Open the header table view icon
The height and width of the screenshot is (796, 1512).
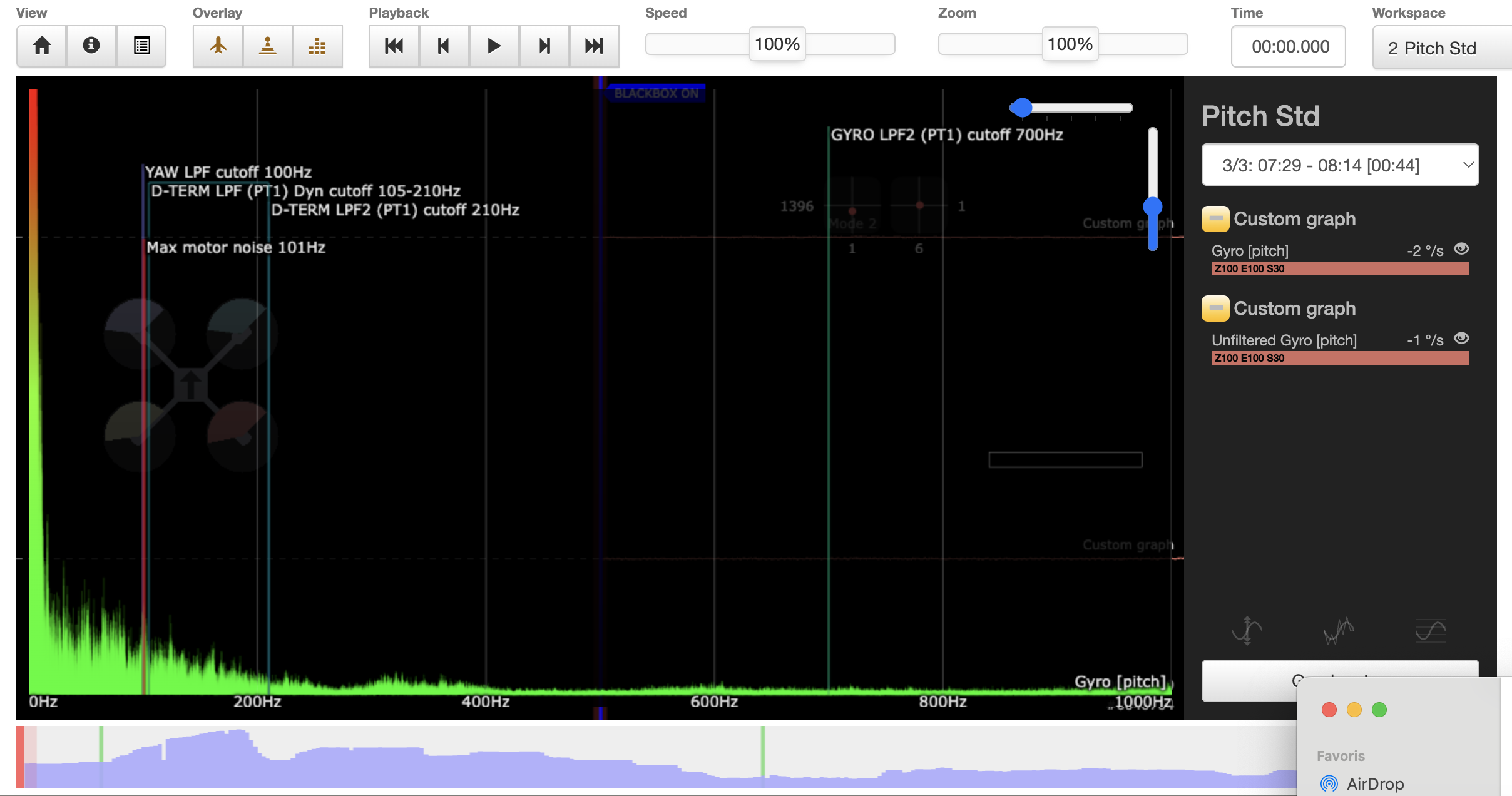(x=141, y=46)
